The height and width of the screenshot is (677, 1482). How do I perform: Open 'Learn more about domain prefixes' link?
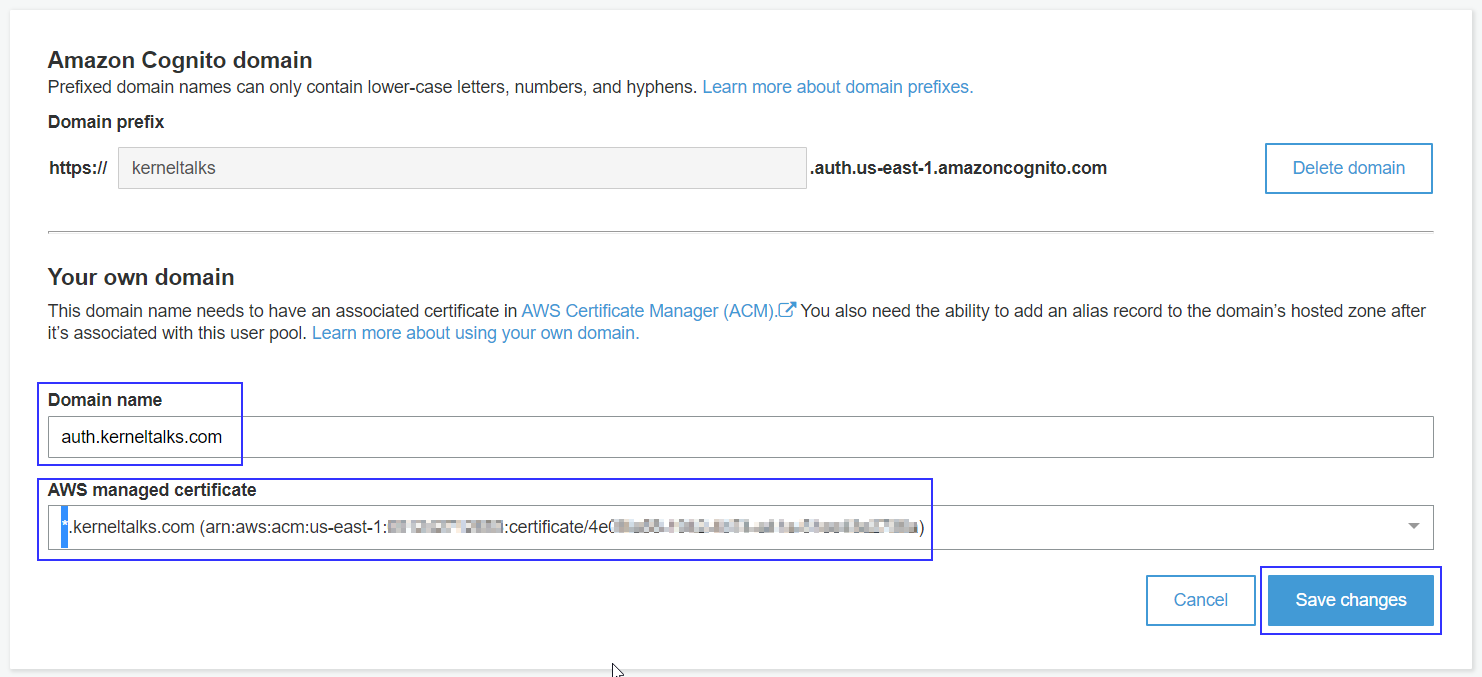tap(838, 87)
